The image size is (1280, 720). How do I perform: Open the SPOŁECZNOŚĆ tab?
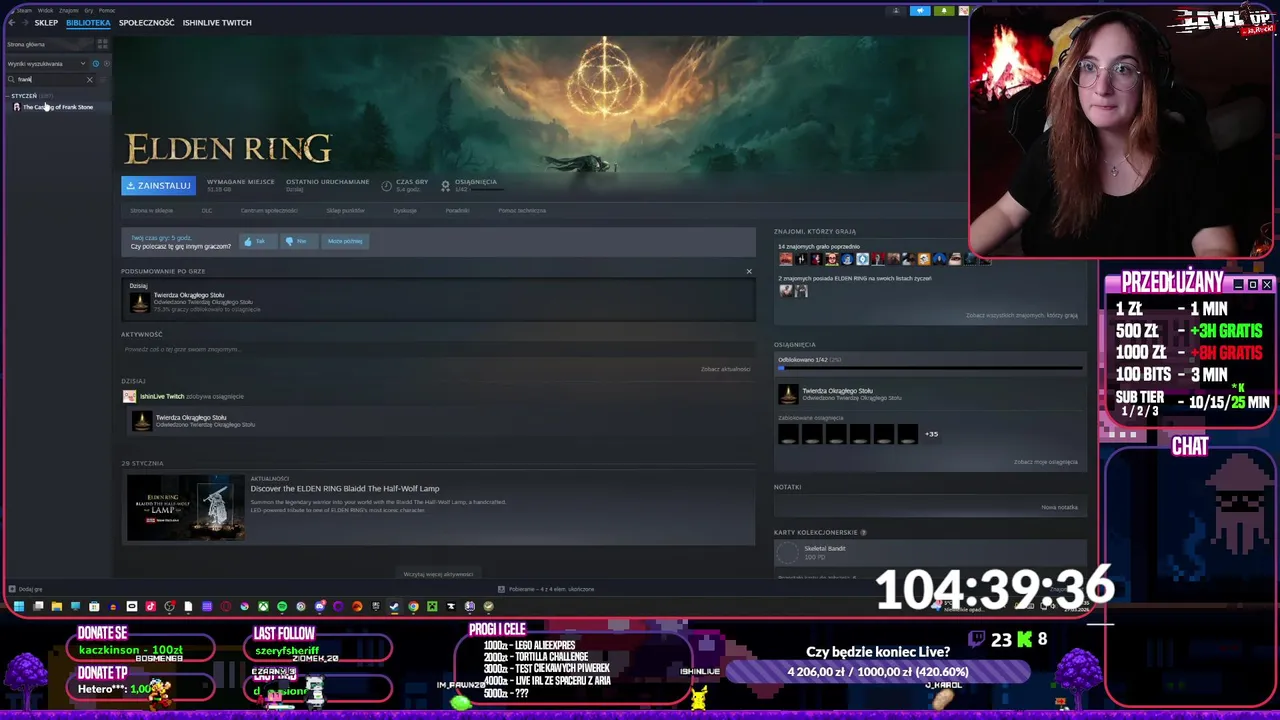coord(146,22)
